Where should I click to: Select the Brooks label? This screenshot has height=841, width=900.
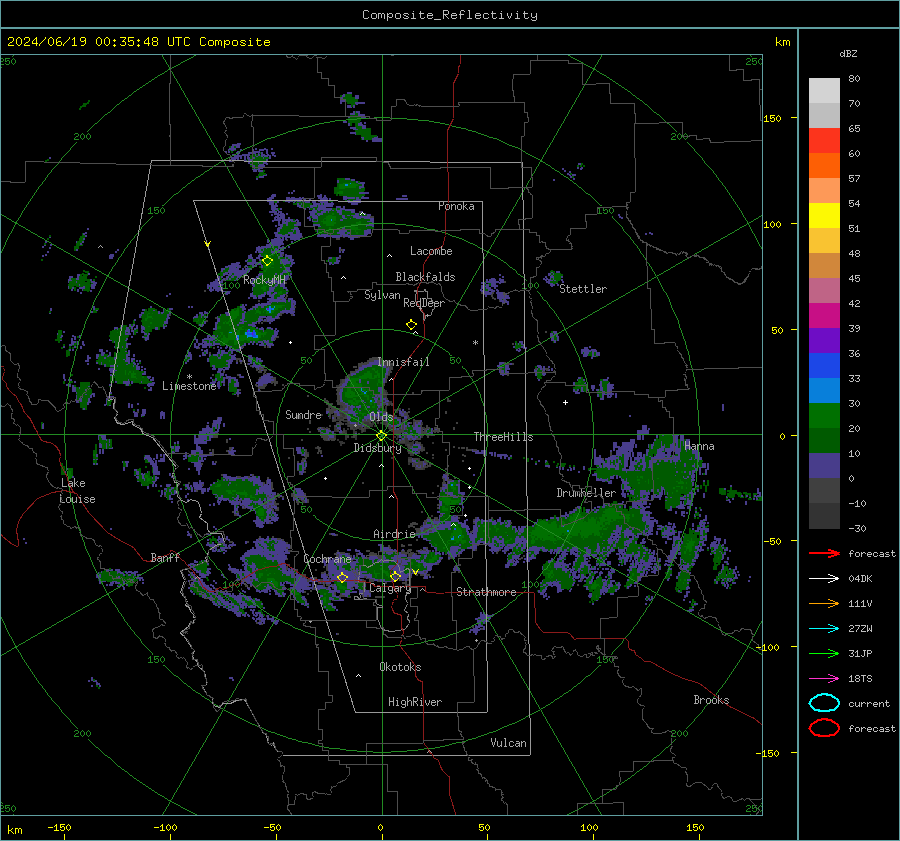coord(711,700)
